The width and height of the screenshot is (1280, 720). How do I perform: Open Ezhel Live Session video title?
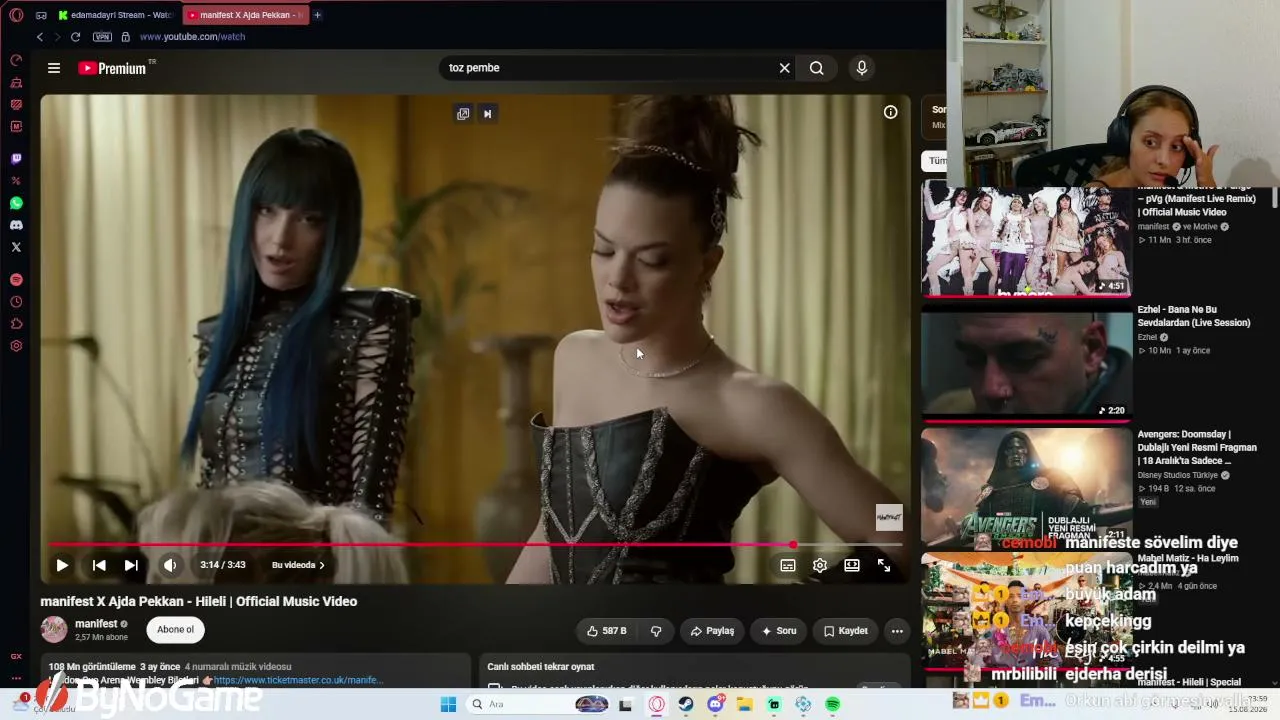pyautogui.click(x=1194, y=316)
